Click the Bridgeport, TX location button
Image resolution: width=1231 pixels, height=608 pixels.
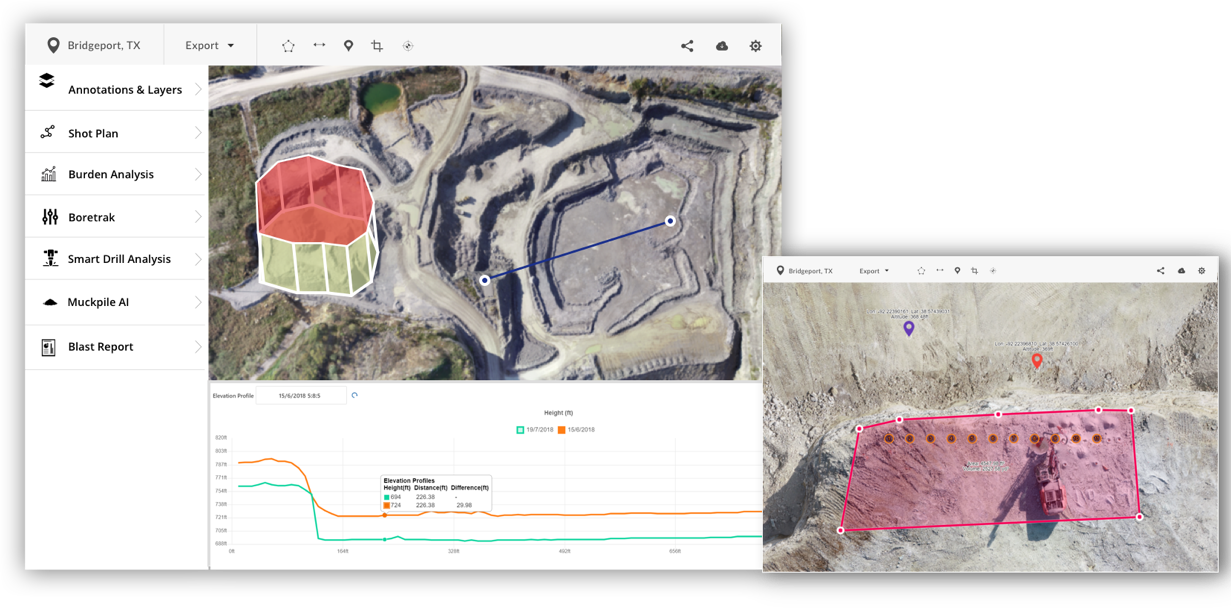pos(94,45)
